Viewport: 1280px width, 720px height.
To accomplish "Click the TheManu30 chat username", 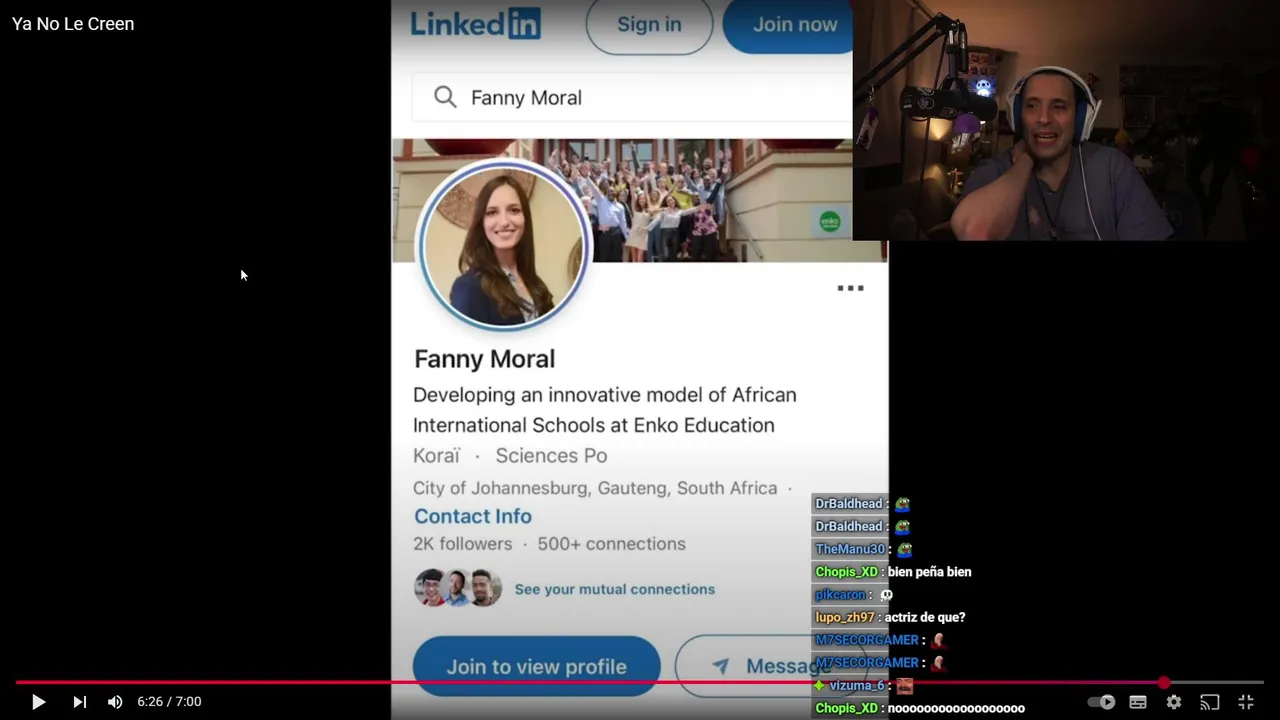I will tap(850, 549).
